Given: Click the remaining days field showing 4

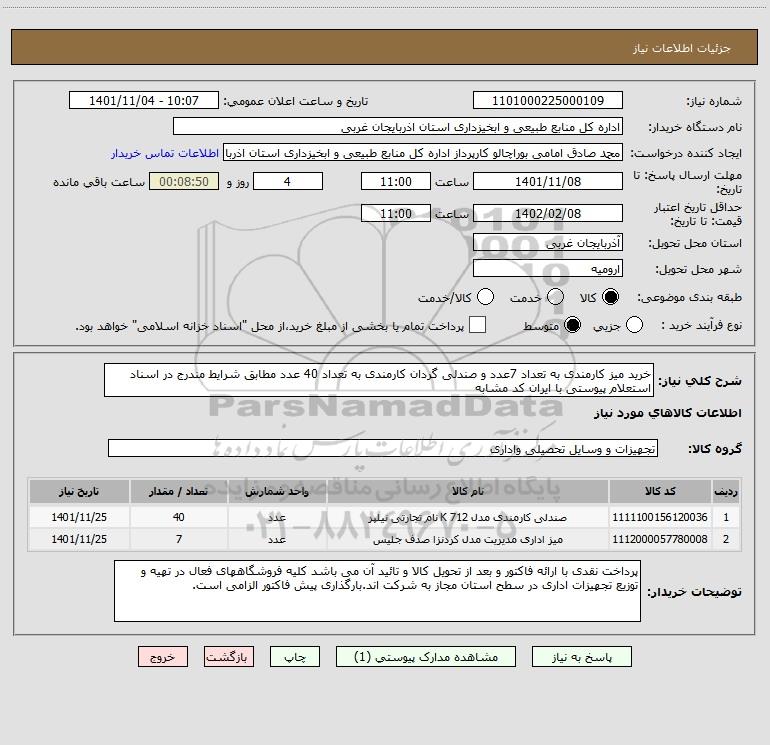Looking at the screenshot, I should 288,181.
